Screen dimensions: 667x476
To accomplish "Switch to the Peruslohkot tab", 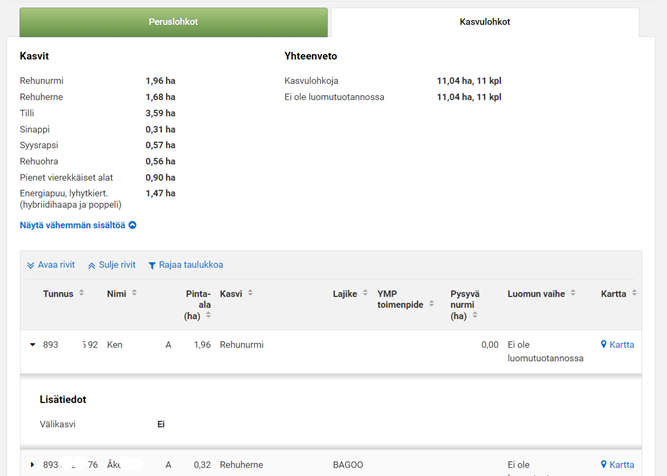I will 174,22.
